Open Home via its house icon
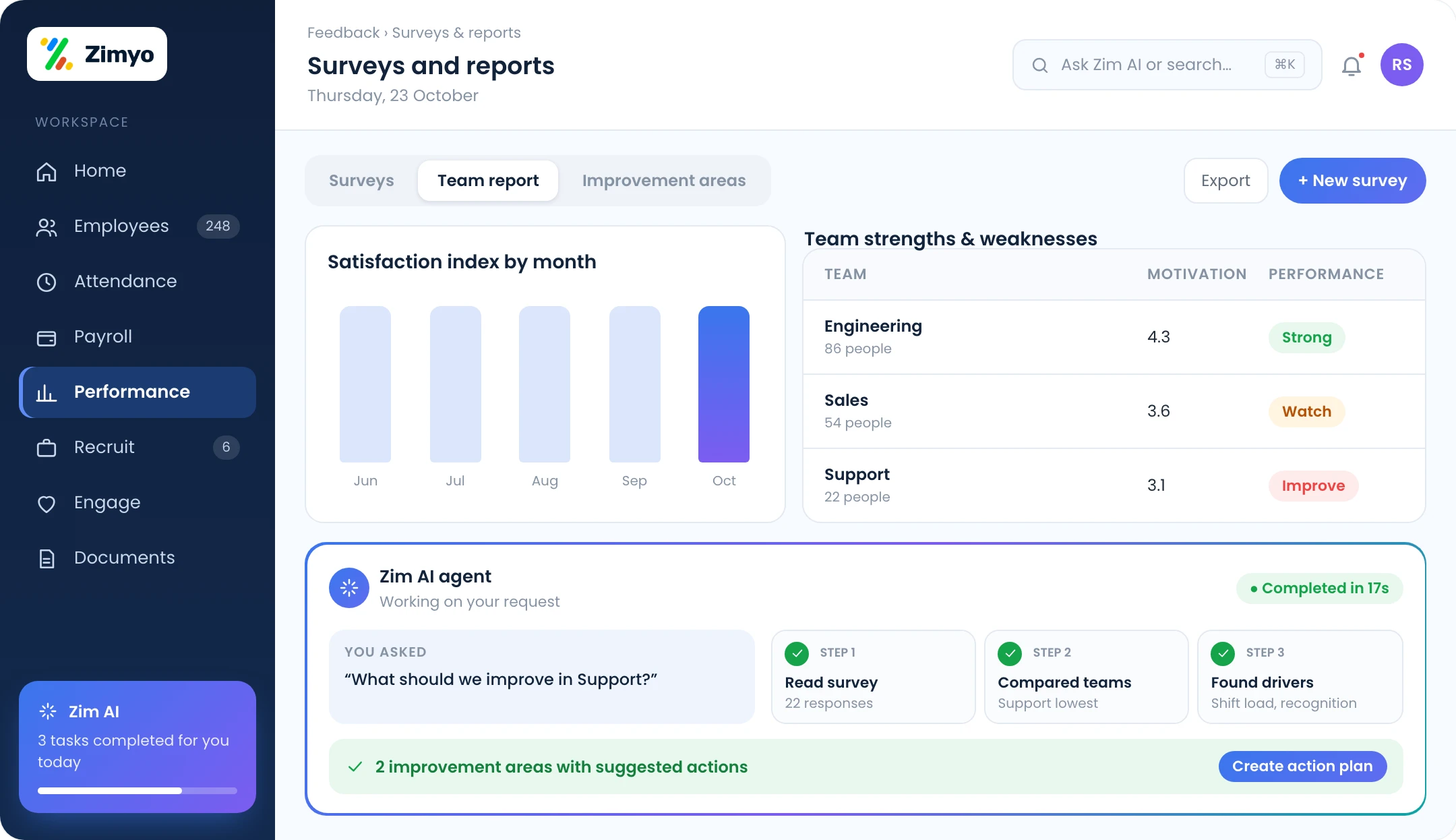The width and height of the screenshot is (1456, 840). [47, 171]
